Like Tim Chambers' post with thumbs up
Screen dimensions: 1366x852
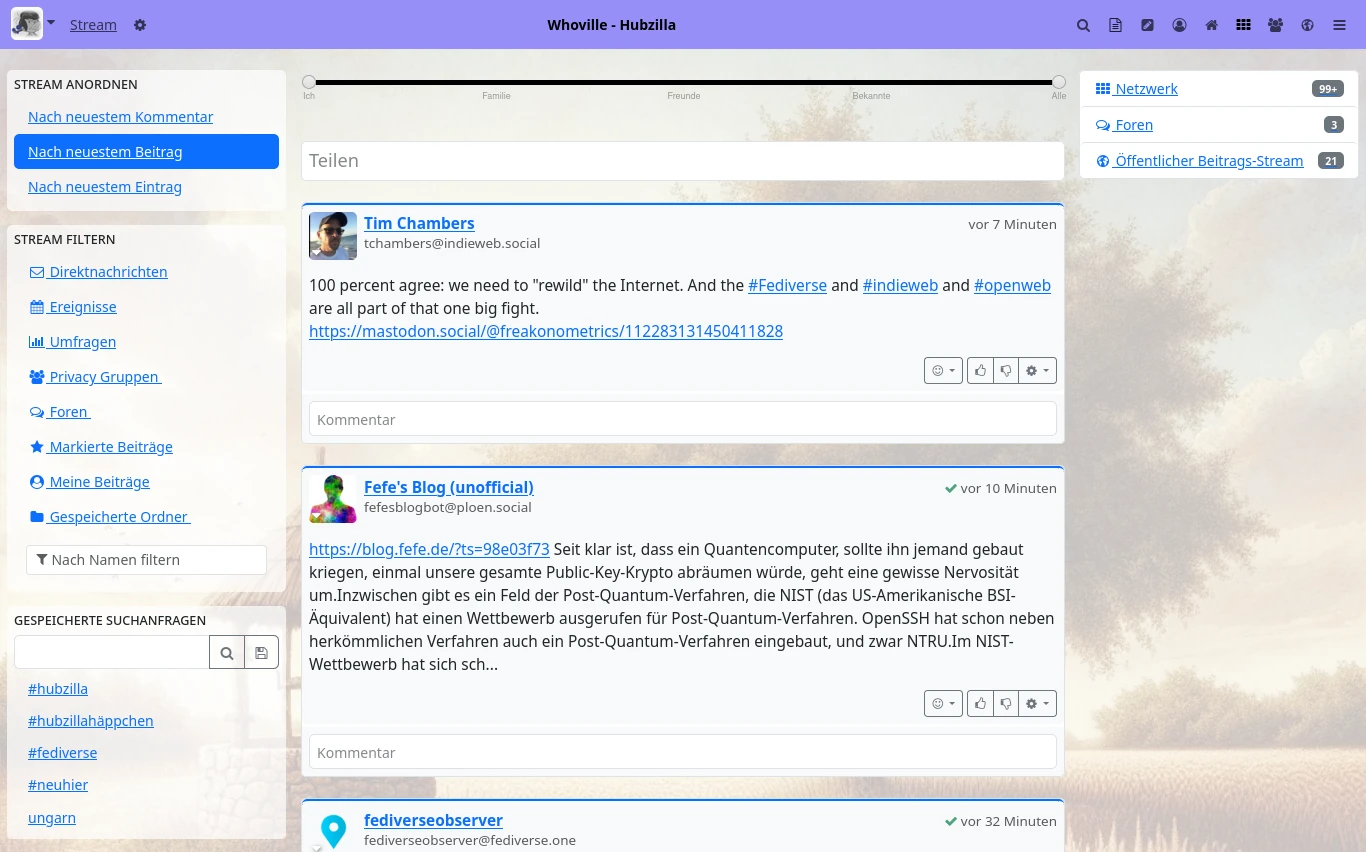coord(980,371)
